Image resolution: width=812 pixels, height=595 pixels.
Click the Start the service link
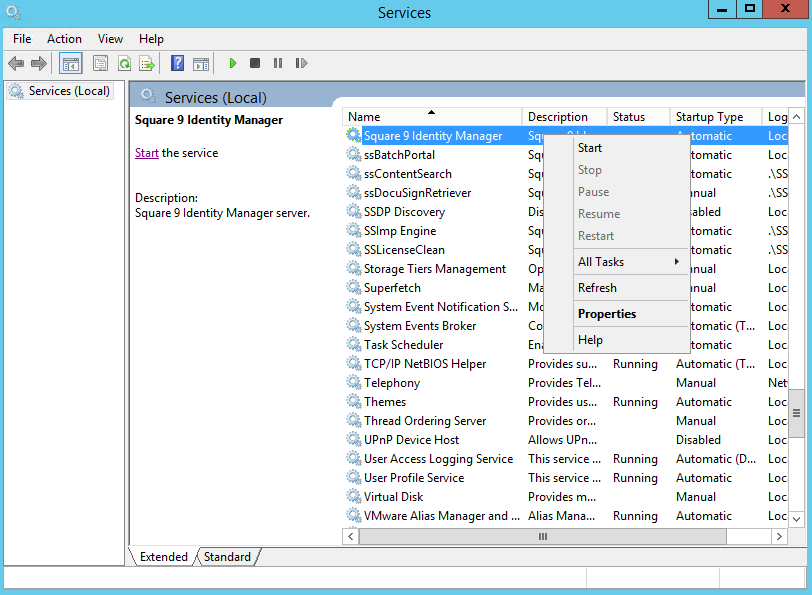click(x=147, y=153)
